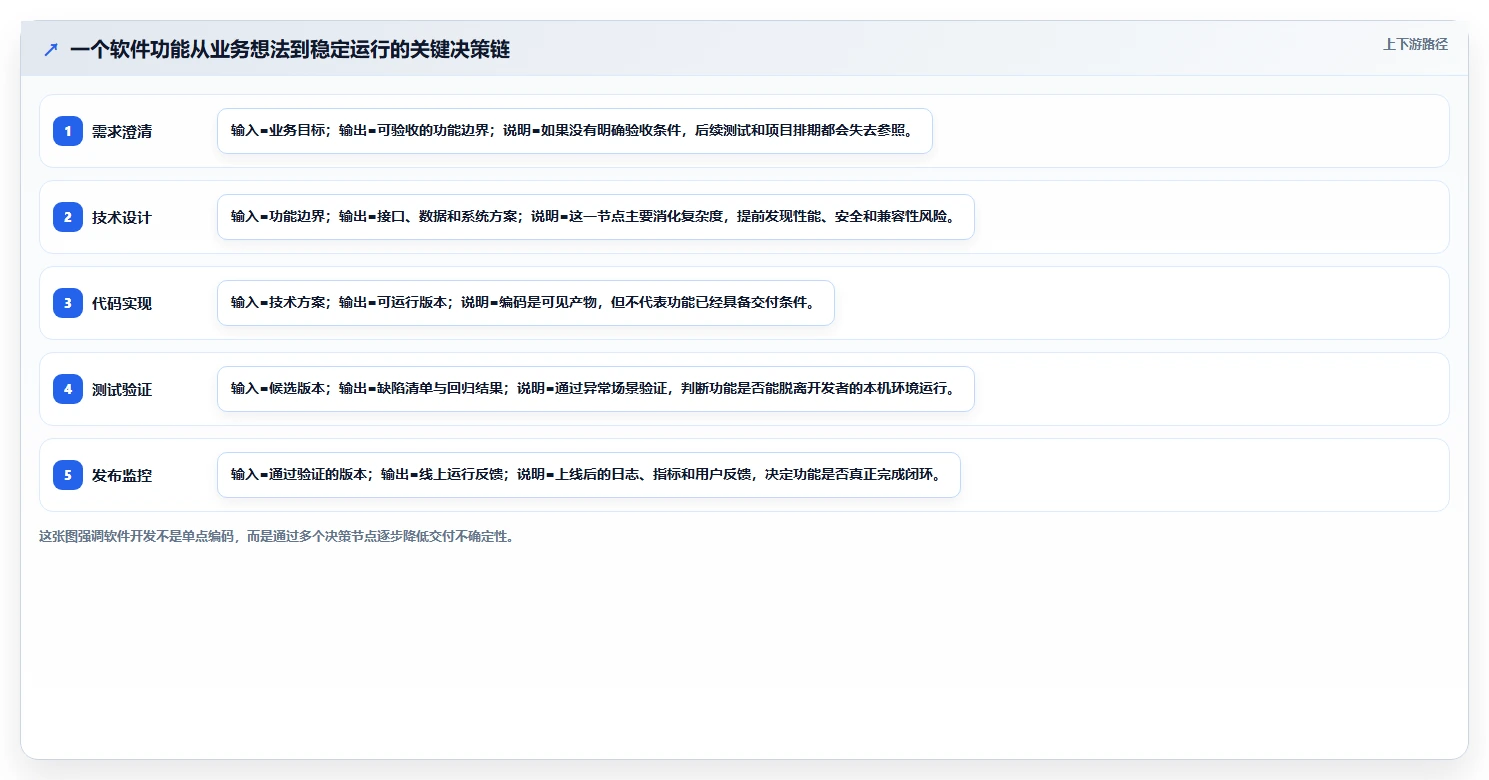Click the description box starting 输入=业务目标
The height and width of the screenshot is (780, 1489).
[575, 131]
